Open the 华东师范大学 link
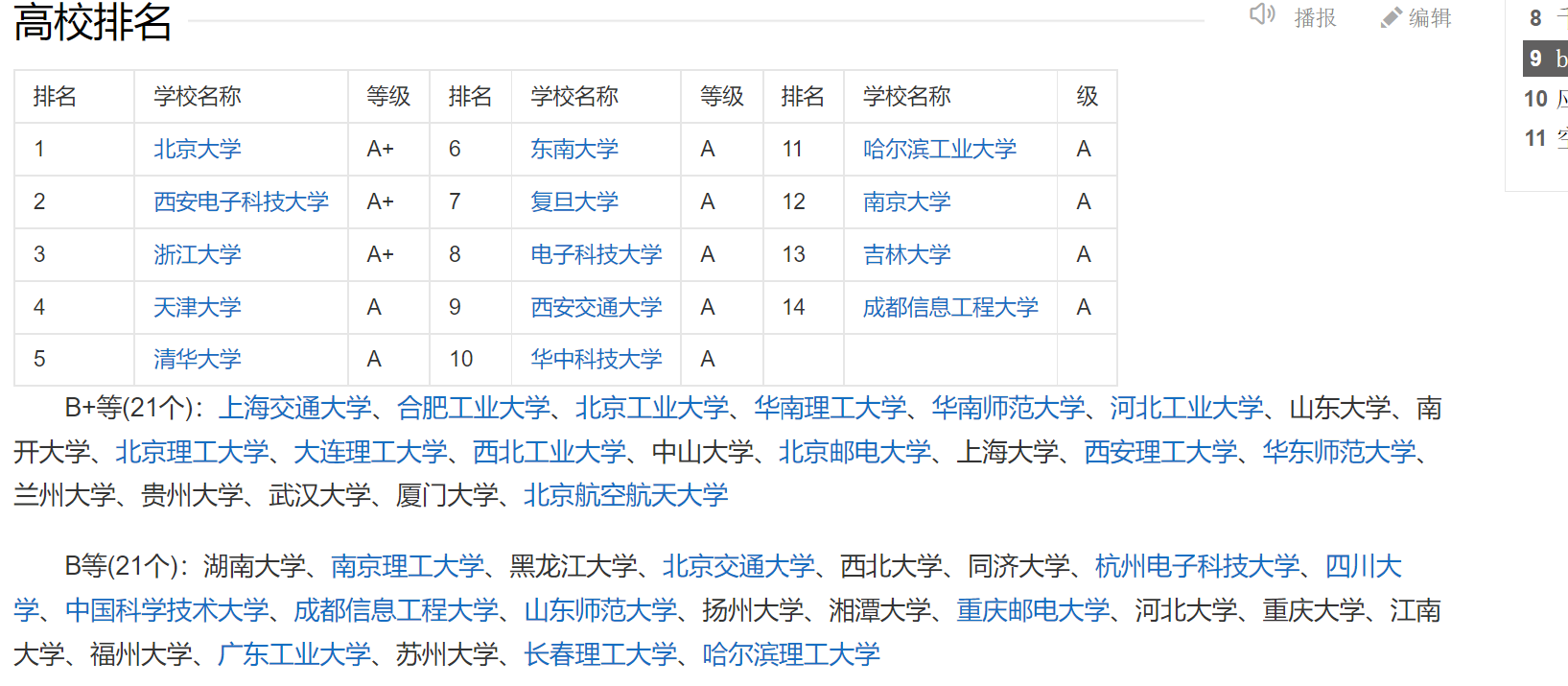This screenshot has width=1568, height=686. point(1340,452)
